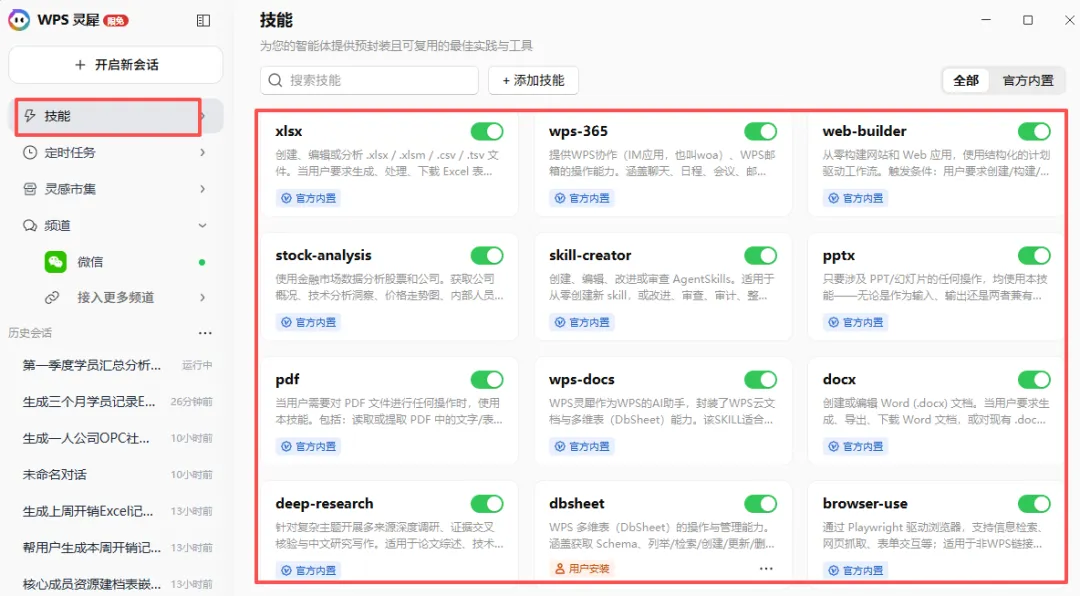Click the 官方内置 badge on wps-365 card
The image size is (1080, 596).
click(582, 198)
